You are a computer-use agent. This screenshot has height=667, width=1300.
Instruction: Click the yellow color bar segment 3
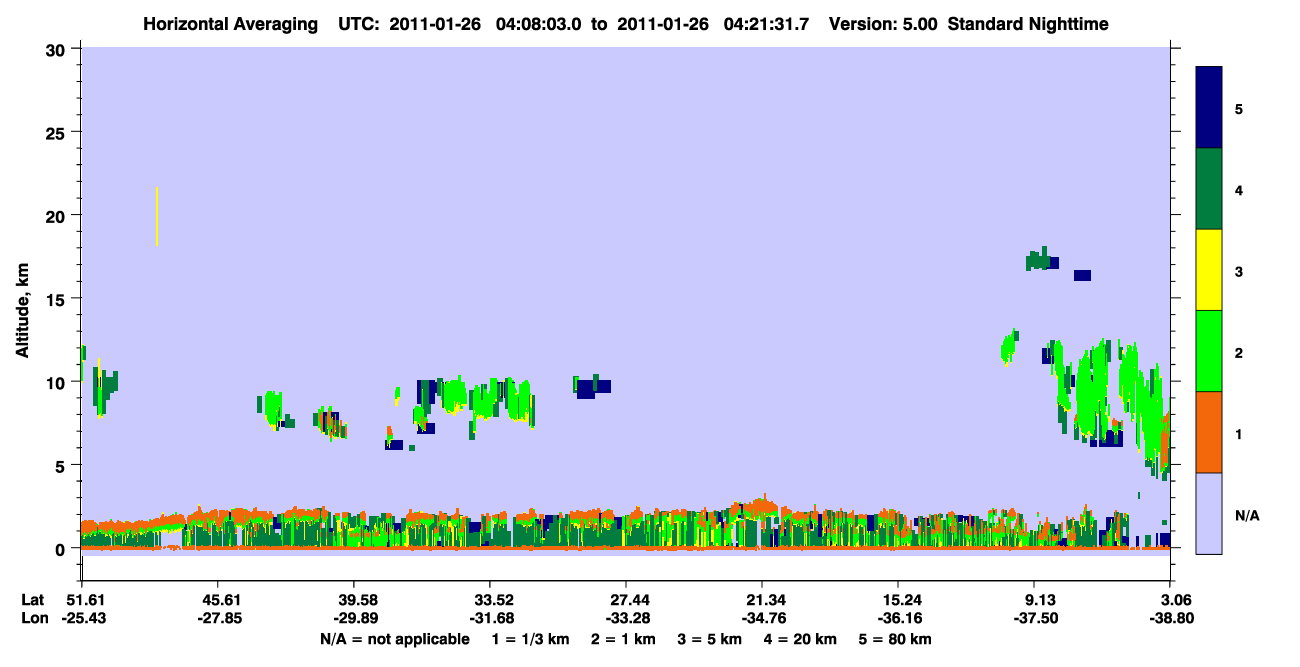[1209, 270]
